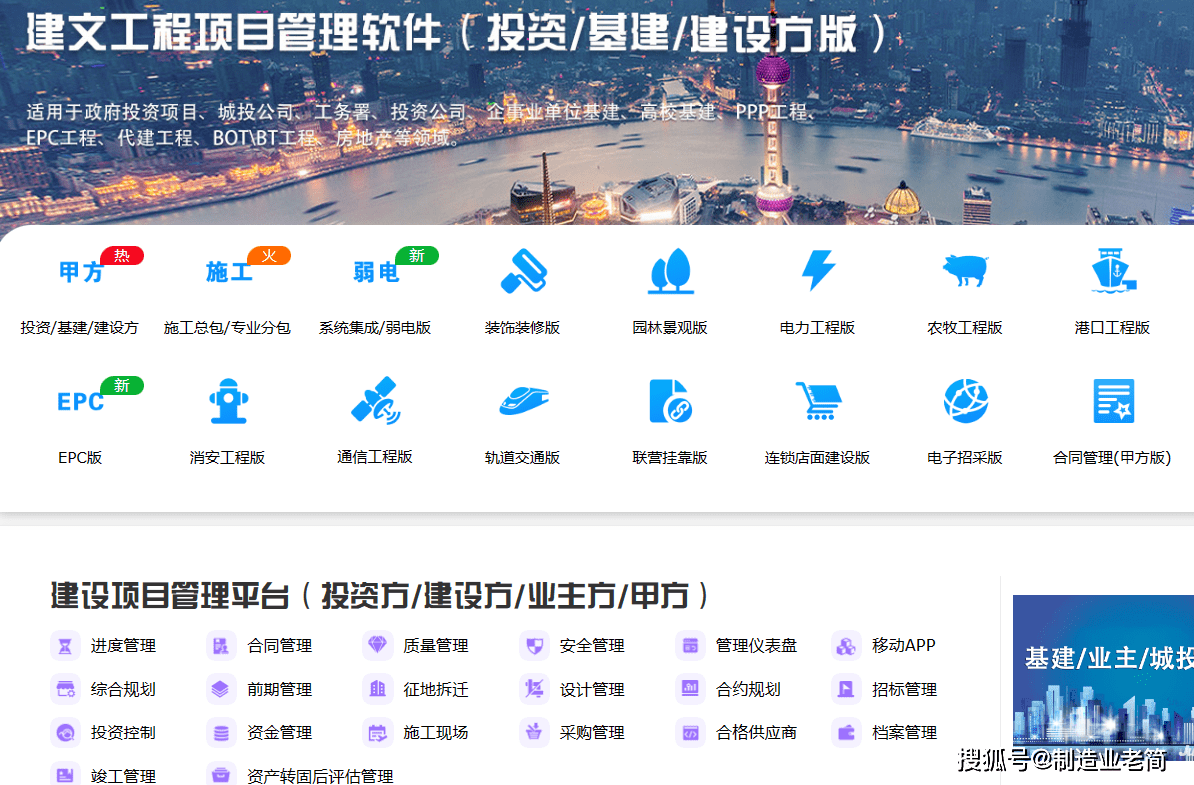Select the linked document 联营挂靠版 icon
The height and width of the screenshot is (785, 1194).
[670, 400]
